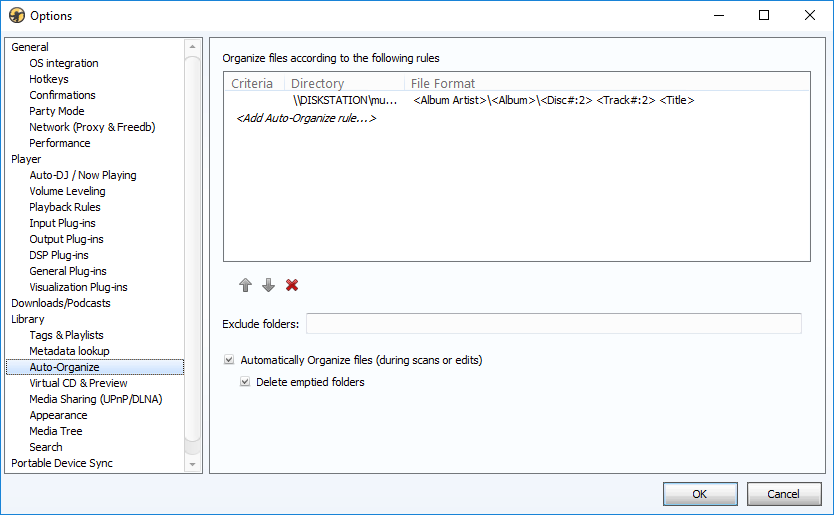Go to Volume Leveling settings
Image resolution: width=834 pixels, height=515 pixels.
[x=67, y=191]
